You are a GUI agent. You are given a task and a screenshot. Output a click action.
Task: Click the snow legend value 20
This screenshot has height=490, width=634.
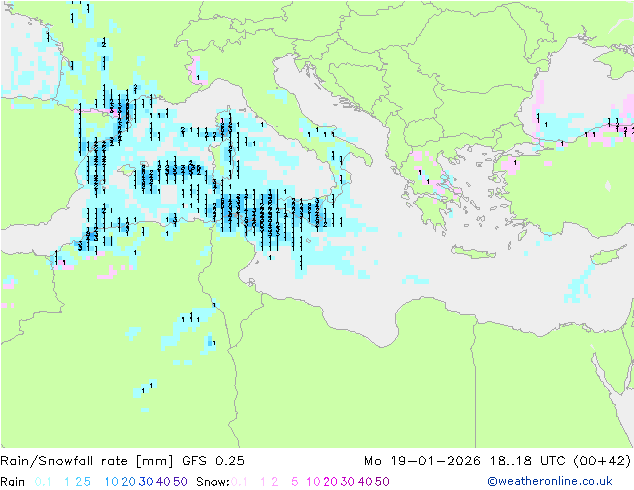[x=330, y=482]
